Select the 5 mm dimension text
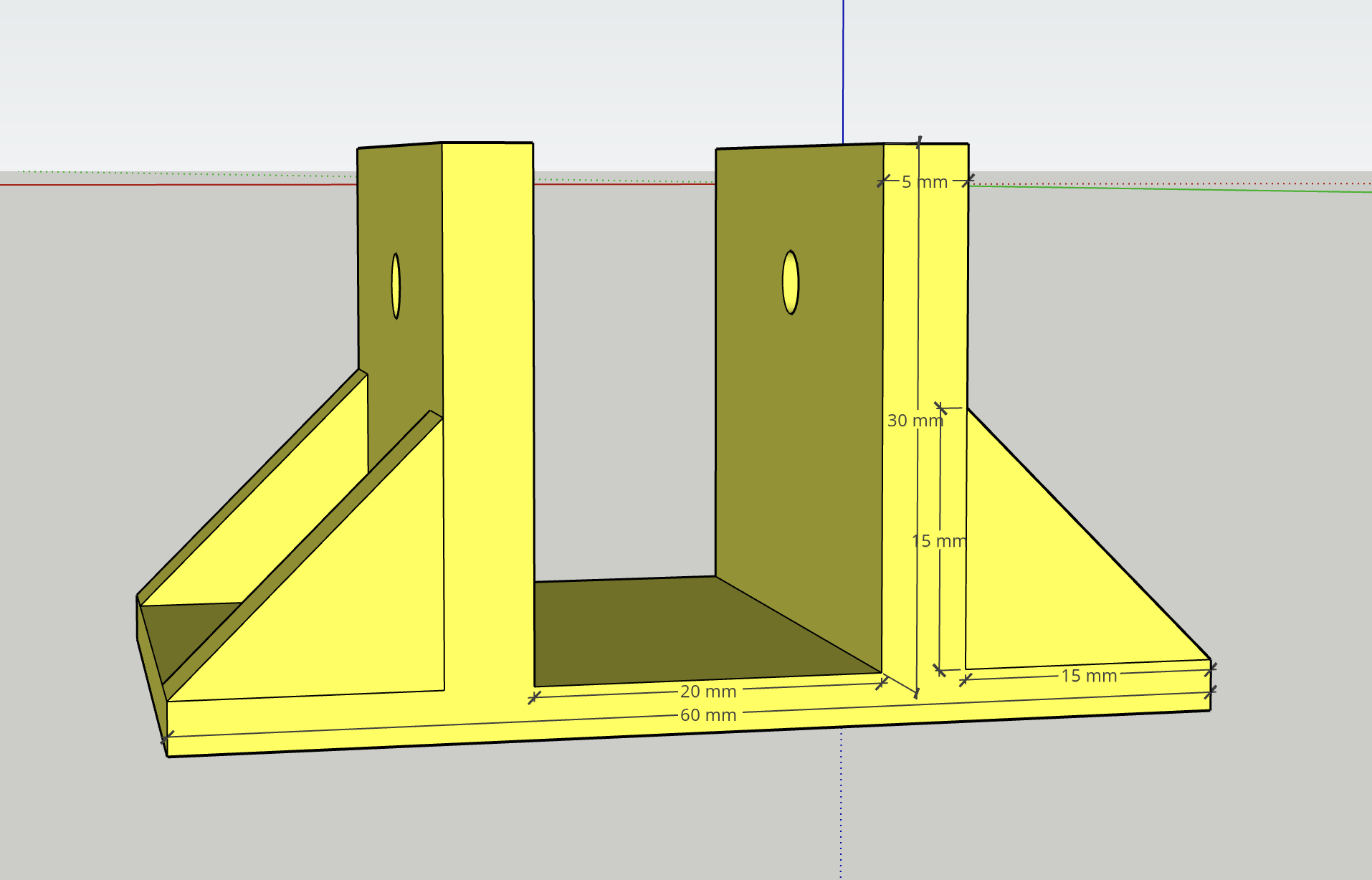 925,182
